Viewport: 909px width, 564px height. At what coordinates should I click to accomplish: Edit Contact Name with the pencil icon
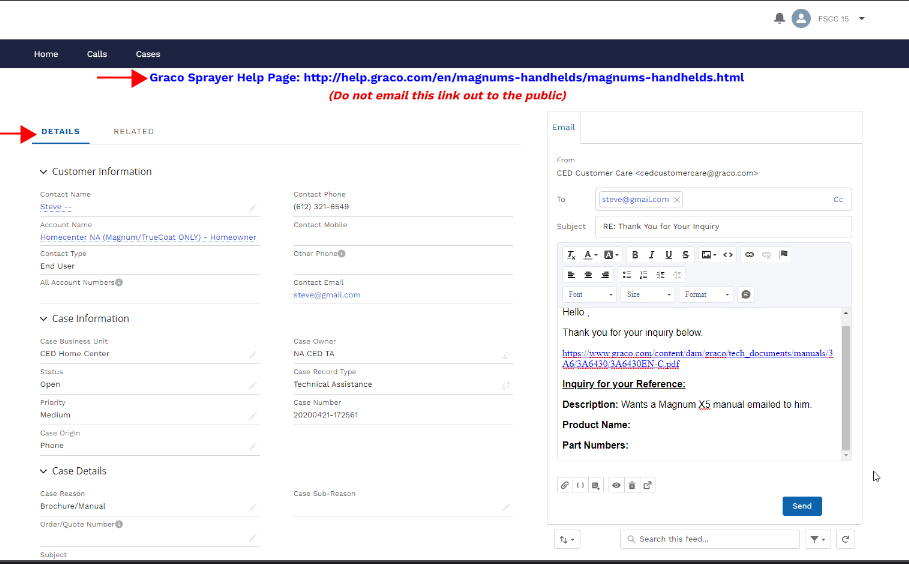pyautogui.click(x=253, y=208)
